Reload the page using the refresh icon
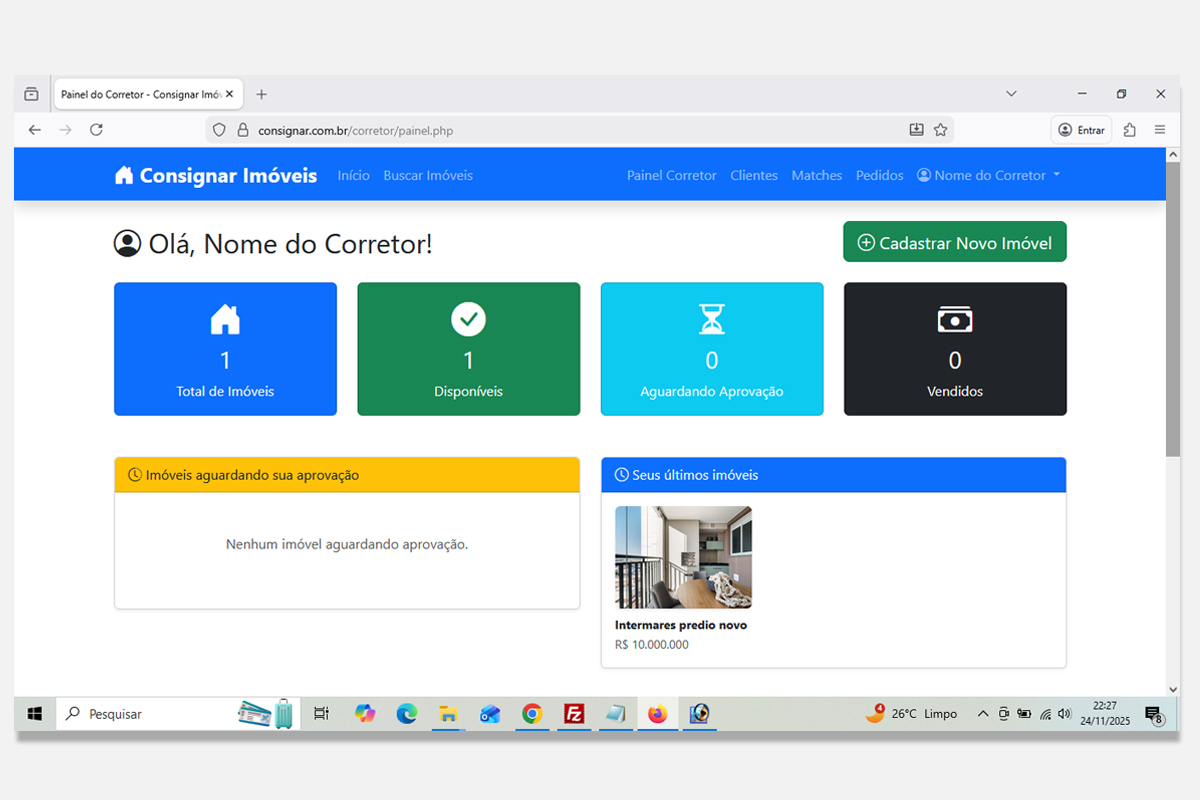 coord(96,130)
